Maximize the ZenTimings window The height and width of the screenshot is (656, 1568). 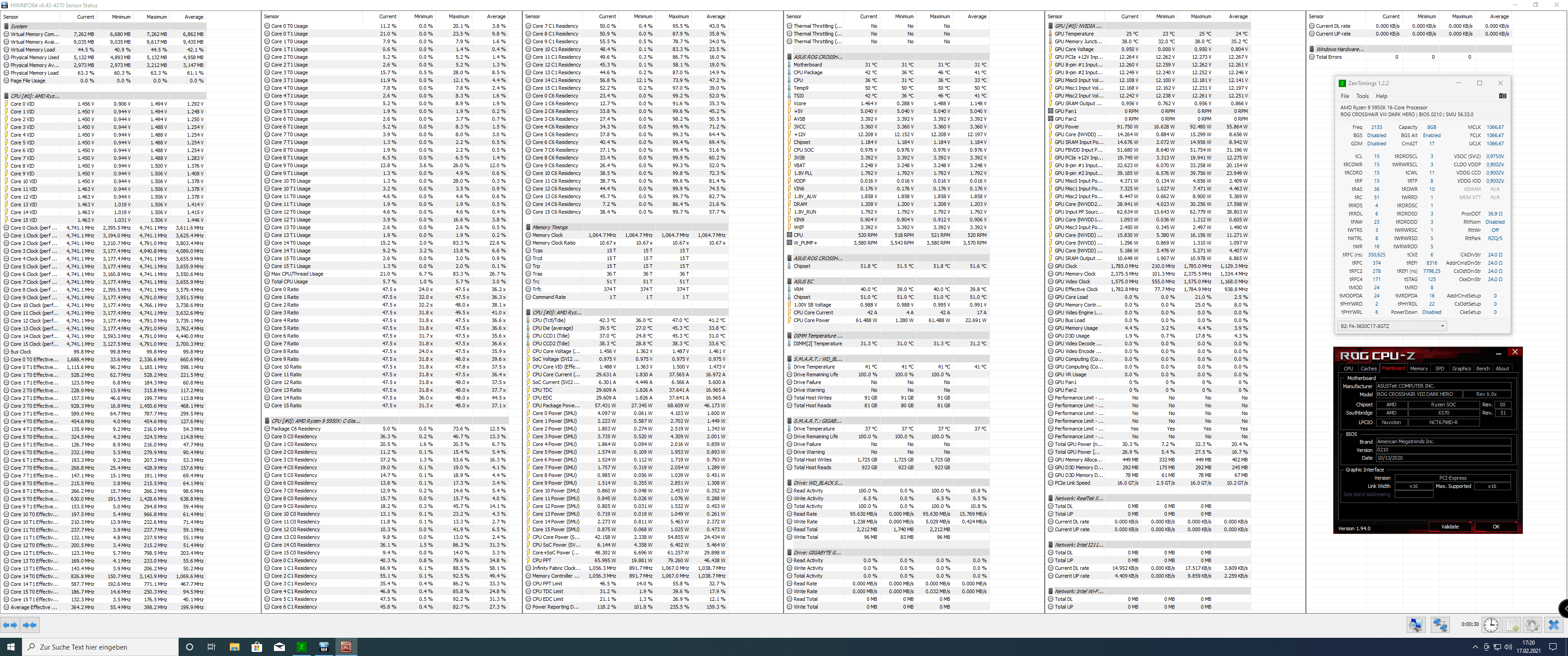[1479, 83]
